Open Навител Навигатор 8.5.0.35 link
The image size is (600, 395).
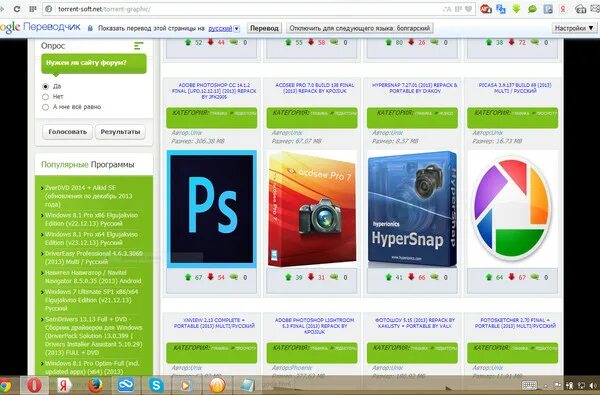(x=93, y=277)
